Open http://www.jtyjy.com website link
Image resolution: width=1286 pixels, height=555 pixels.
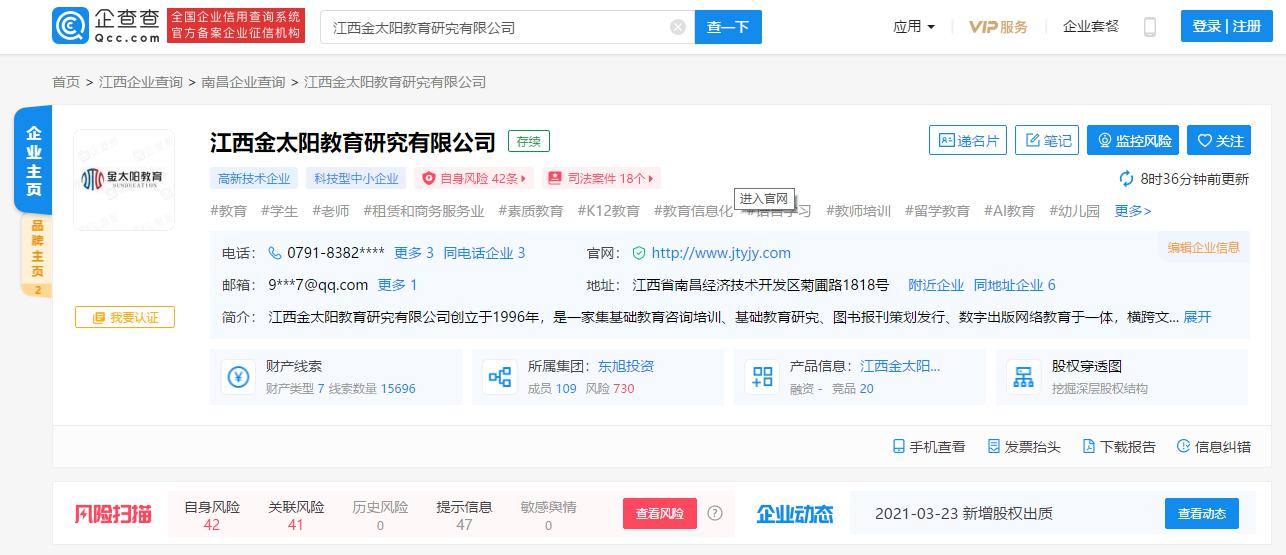pos(721,253)
